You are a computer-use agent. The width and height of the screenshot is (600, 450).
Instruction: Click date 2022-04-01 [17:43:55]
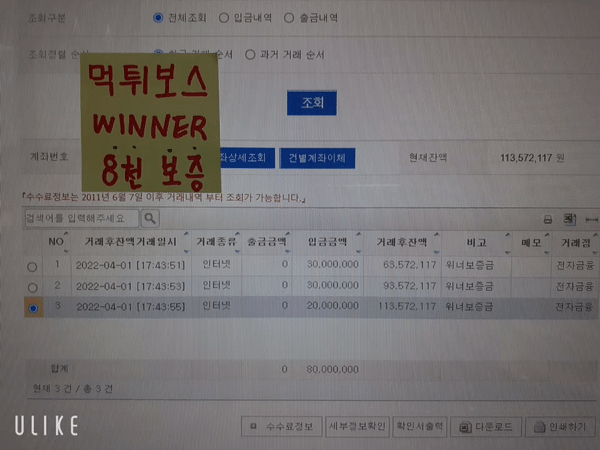130,307
